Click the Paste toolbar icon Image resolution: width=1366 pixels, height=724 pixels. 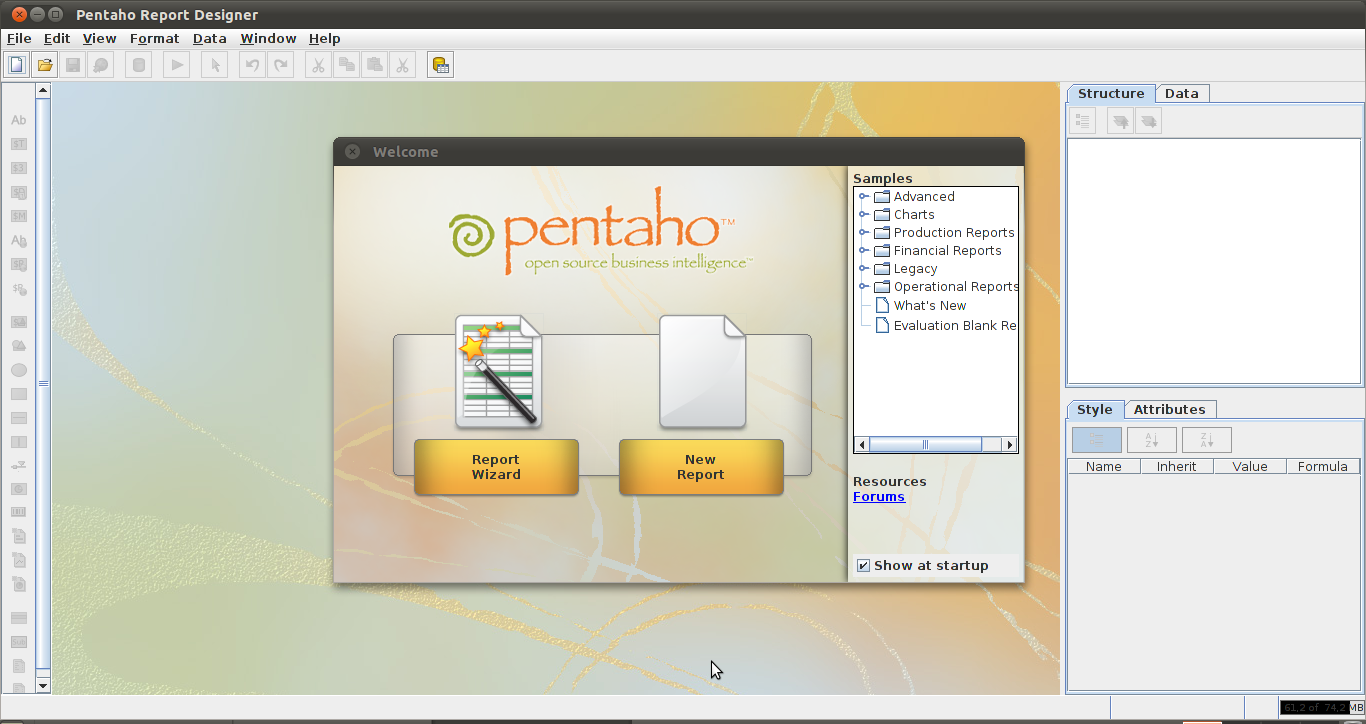click(374, 65)
